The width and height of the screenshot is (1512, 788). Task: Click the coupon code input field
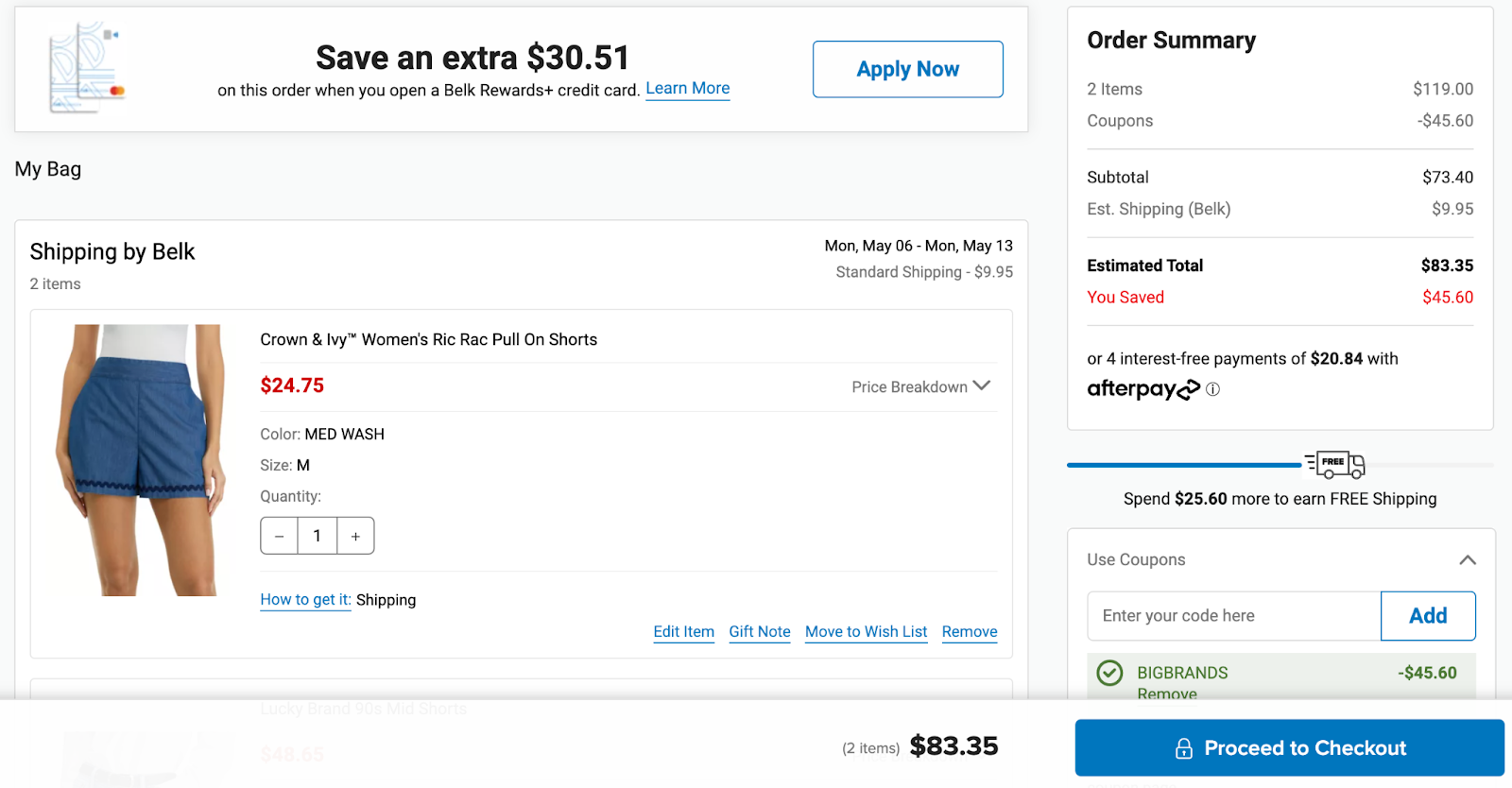pyautogui.click(x=1233, y=616)
